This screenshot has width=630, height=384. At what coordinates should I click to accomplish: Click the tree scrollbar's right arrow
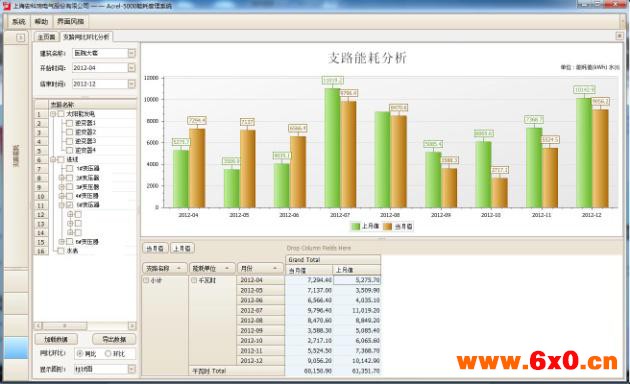point(132,326)
